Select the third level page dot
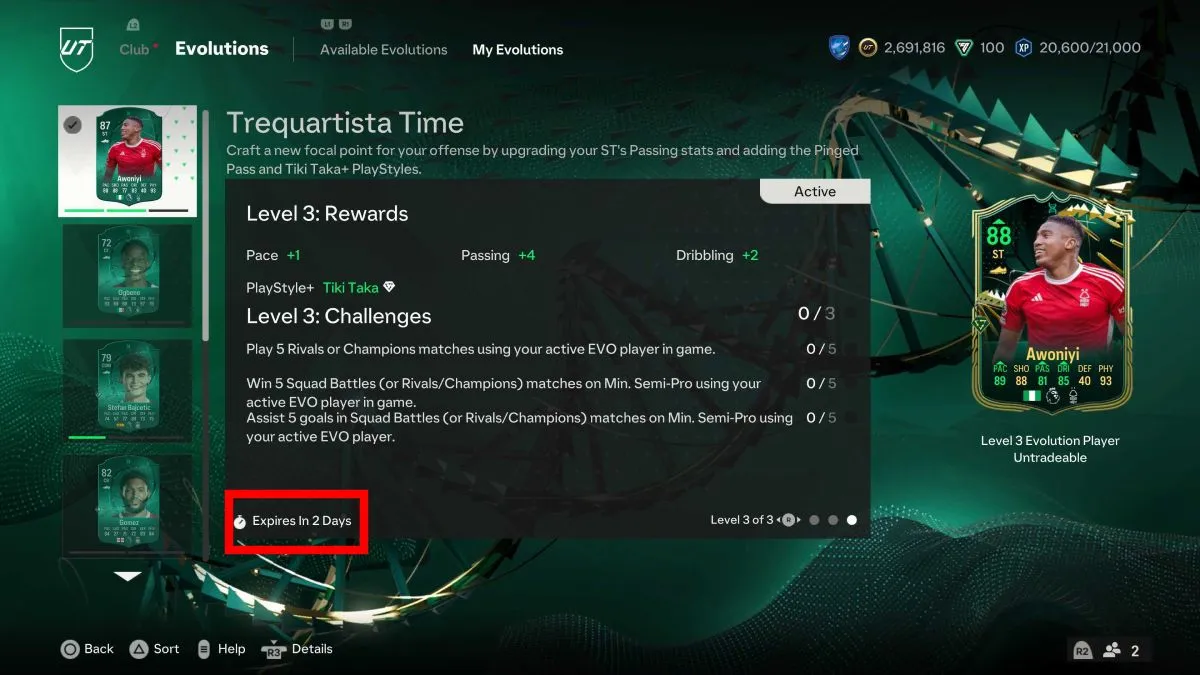Viewport: 1200px width, 675px height. click(x=852, y=520)
